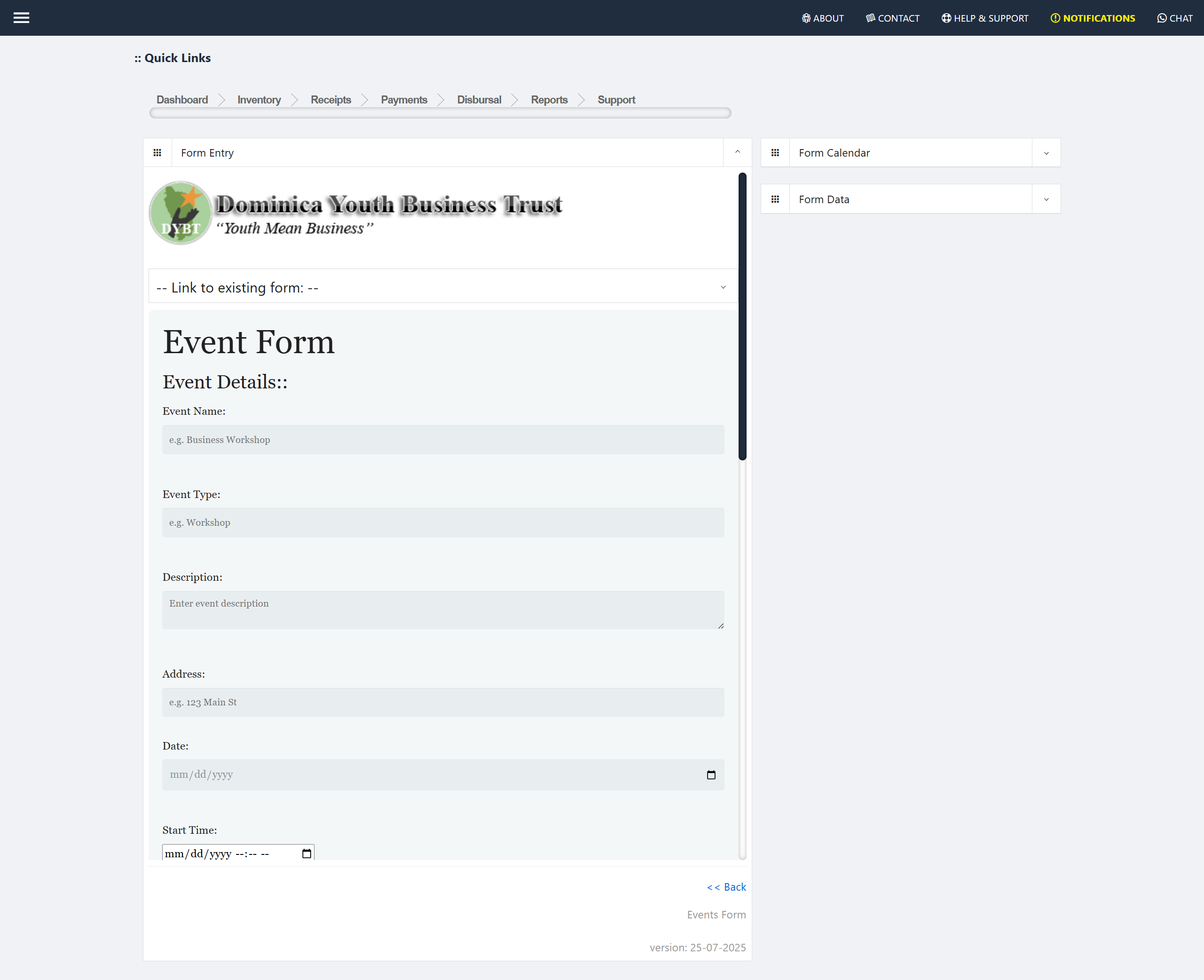Open Chat from the top navigation
Image resolution: width=1204 pixels, height=980 pixels.
(1175, 17)
